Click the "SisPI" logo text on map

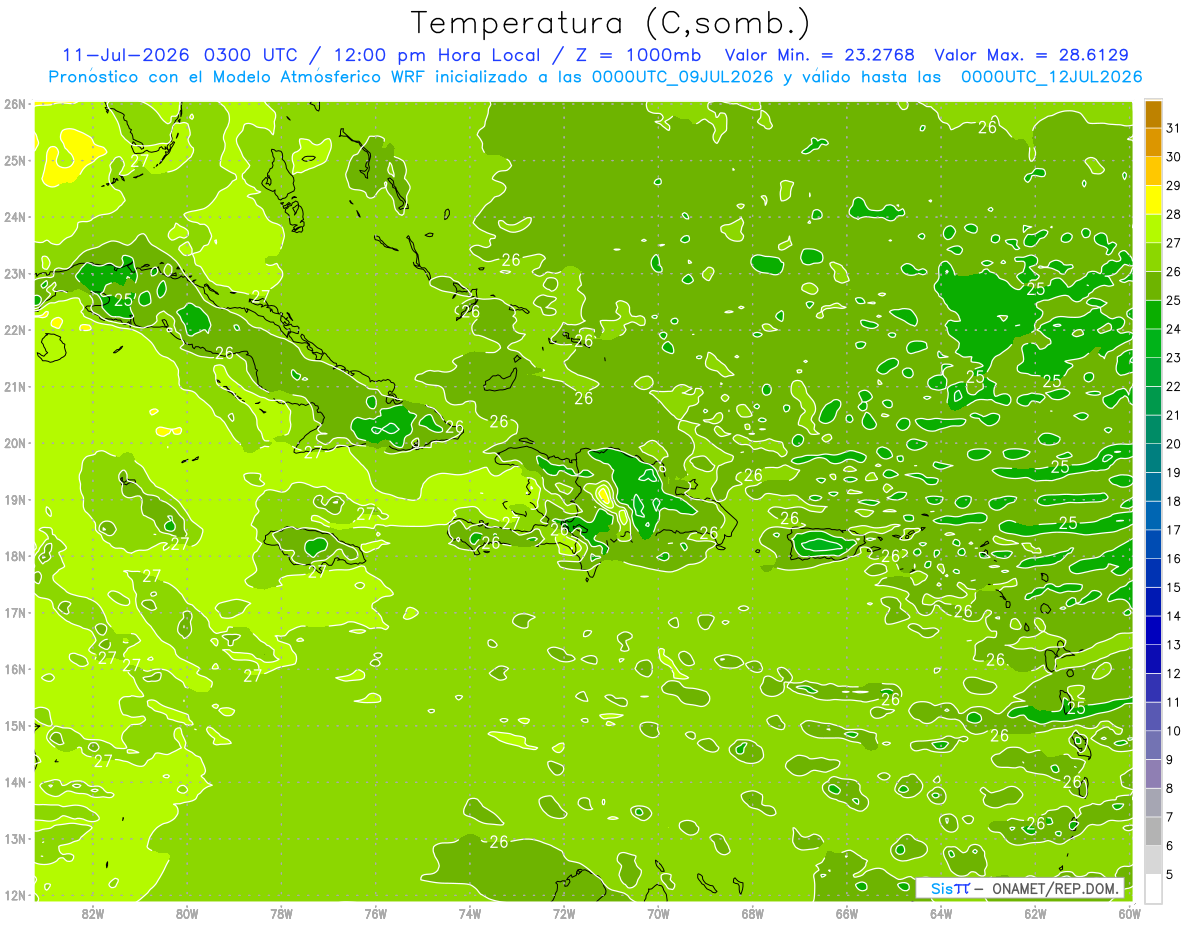pos(950,888)
